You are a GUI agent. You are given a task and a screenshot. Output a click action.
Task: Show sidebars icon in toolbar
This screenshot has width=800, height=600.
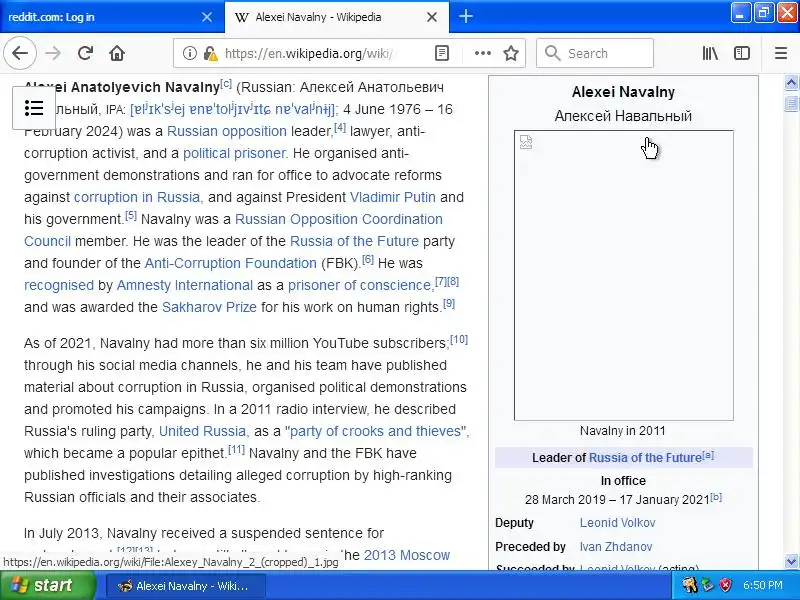pyautogui.click(x=741, y=53)
